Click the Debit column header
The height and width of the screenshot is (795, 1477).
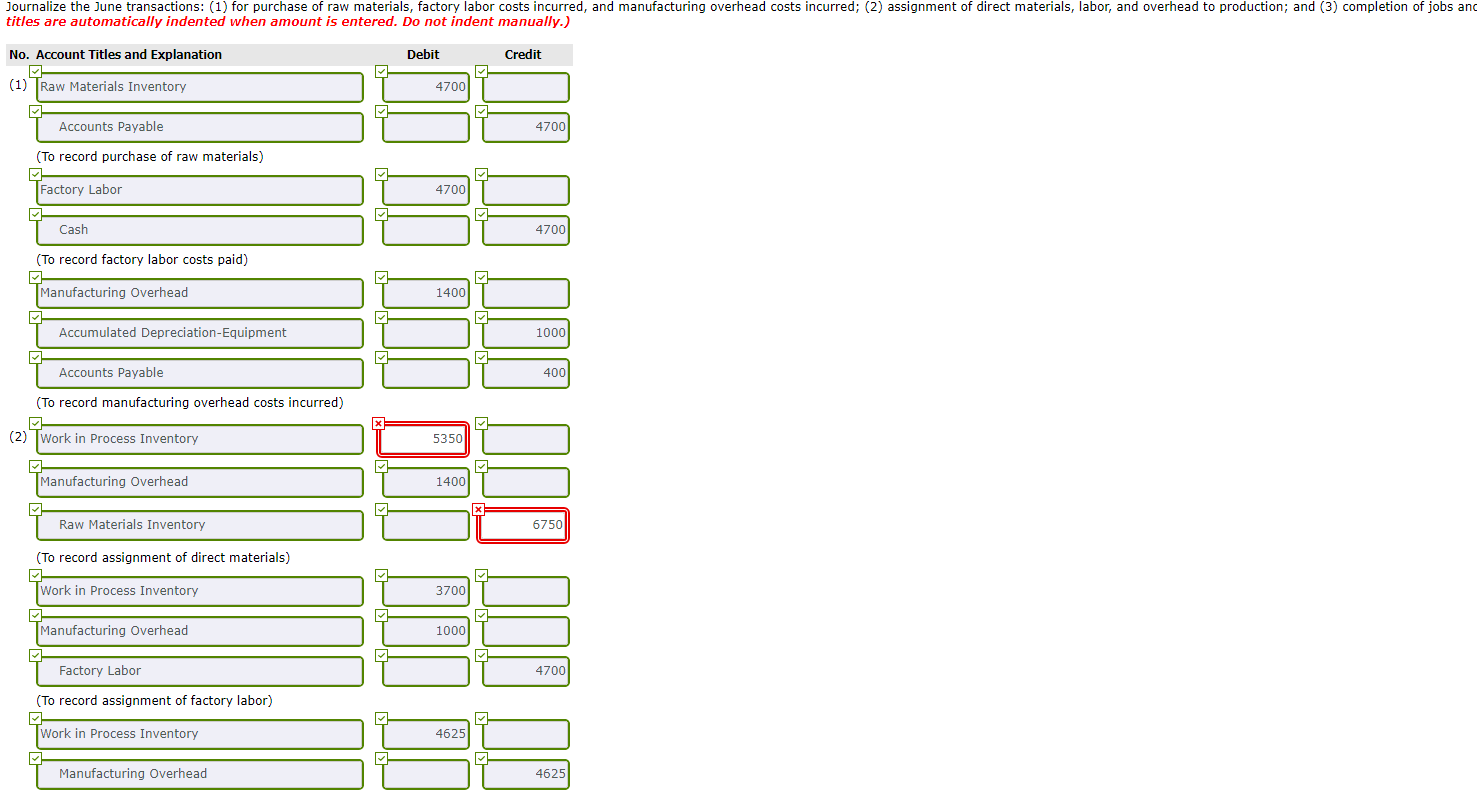coord(423,55)
